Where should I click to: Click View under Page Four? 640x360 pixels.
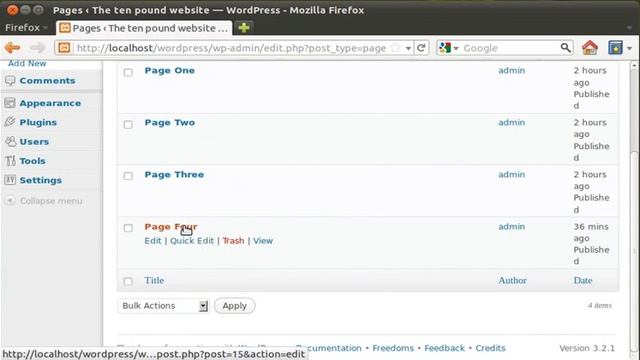263,240
